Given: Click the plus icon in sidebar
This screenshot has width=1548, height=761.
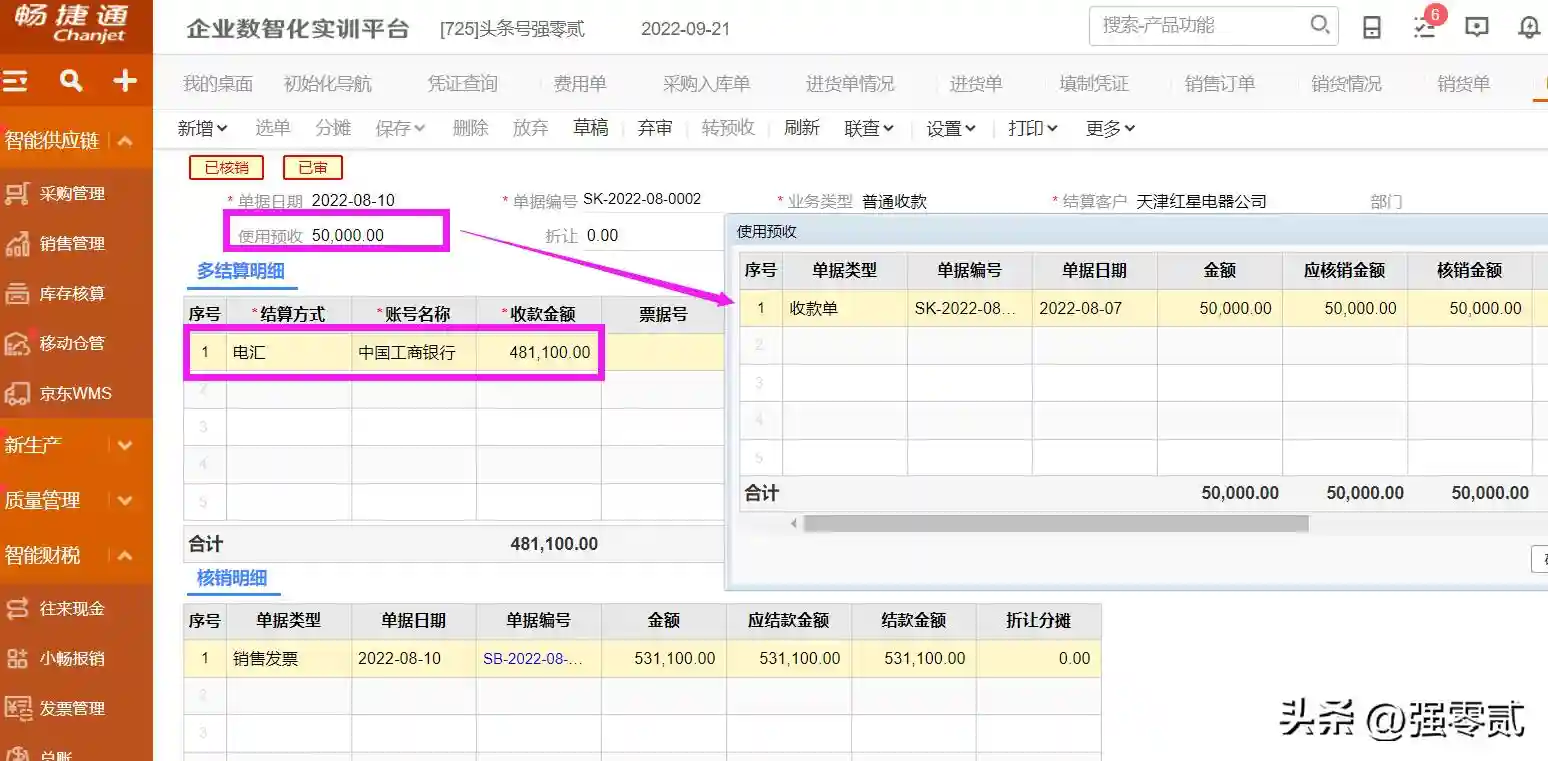Looking at the screenshot, I should pos(125,81).
